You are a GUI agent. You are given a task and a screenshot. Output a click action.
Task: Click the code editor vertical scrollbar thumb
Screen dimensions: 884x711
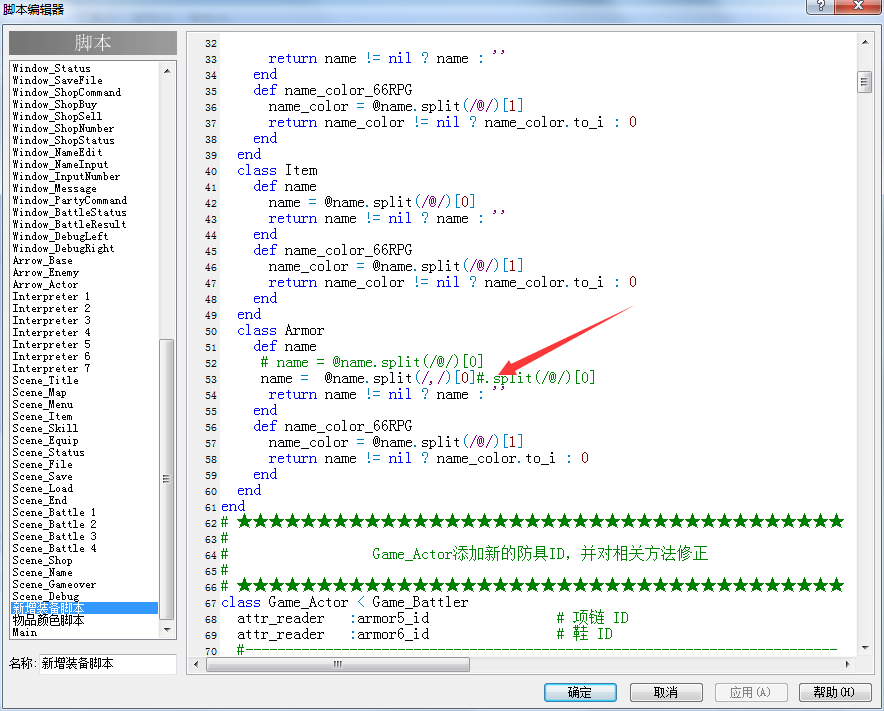point(865,82)
